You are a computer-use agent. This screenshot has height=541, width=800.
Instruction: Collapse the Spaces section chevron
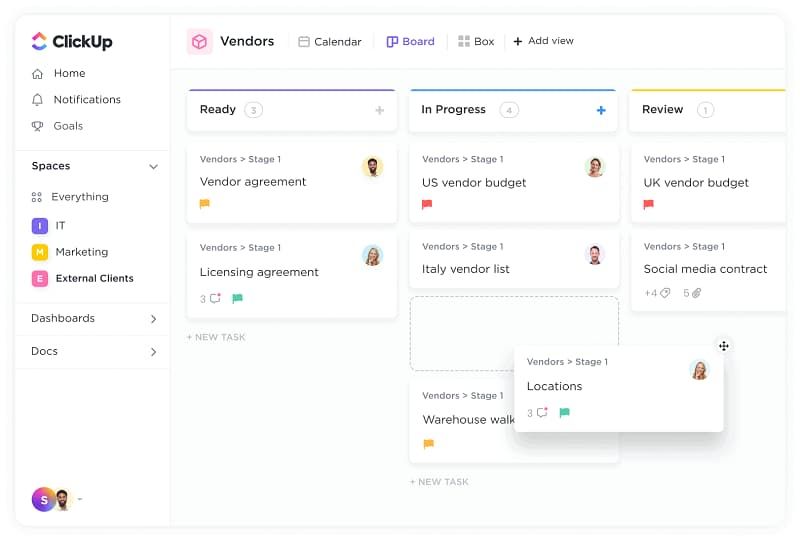[153, 167]
